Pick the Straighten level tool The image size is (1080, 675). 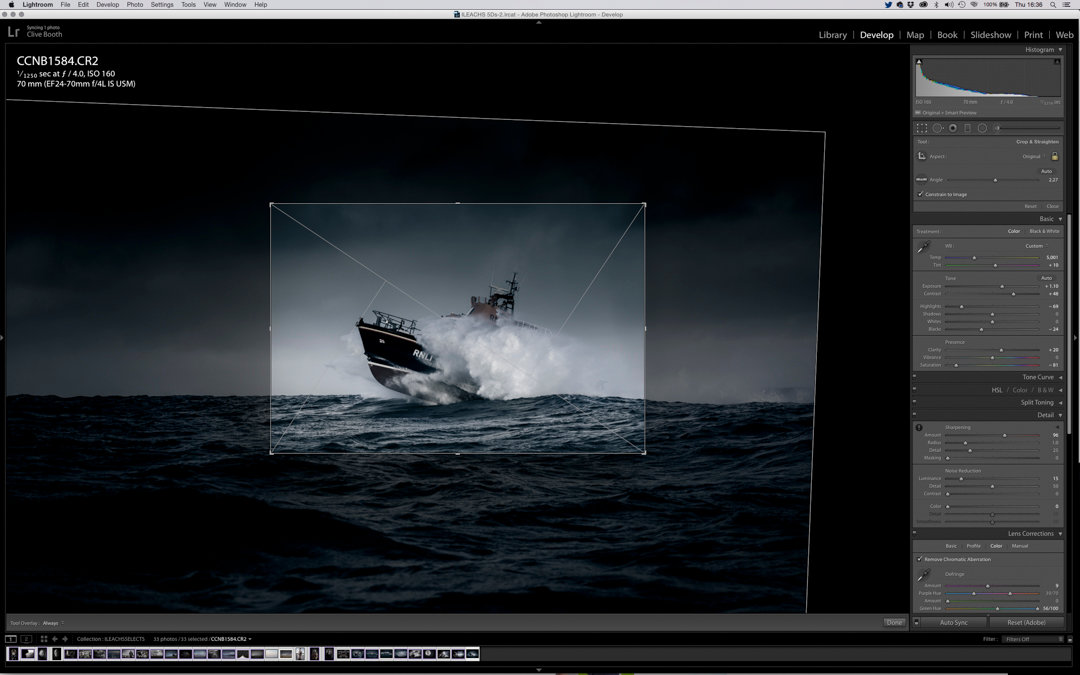coord(921,180)
